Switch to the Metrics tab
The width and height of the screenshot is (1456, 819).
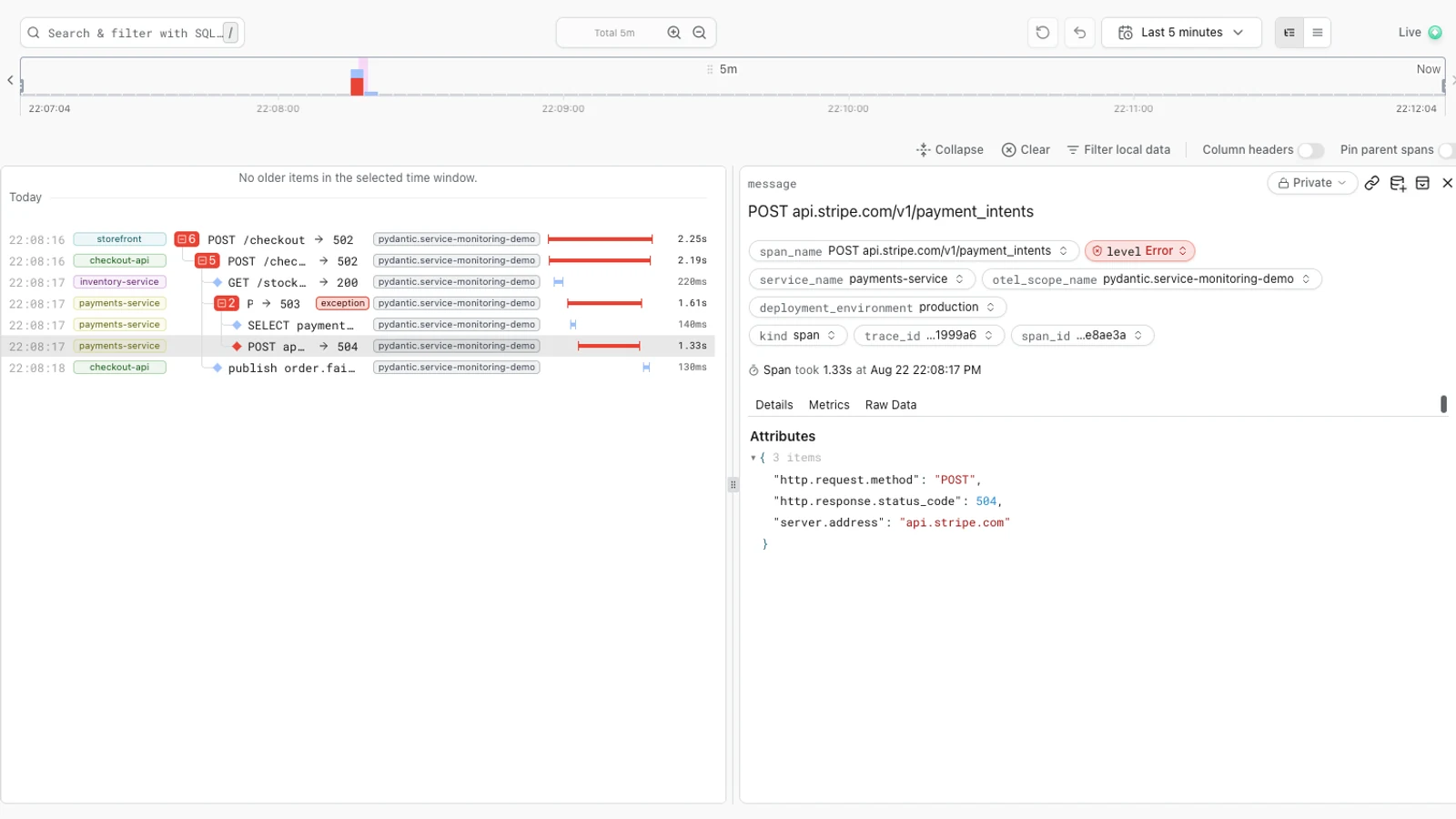829,405
